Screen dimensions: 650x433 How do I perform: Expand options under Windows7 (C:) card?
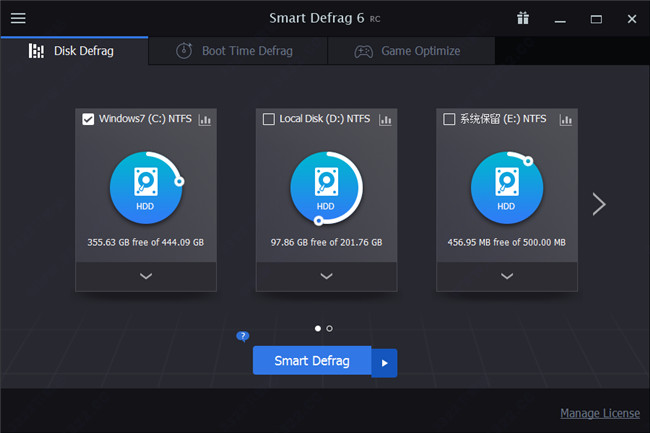[x=146, y=276]
